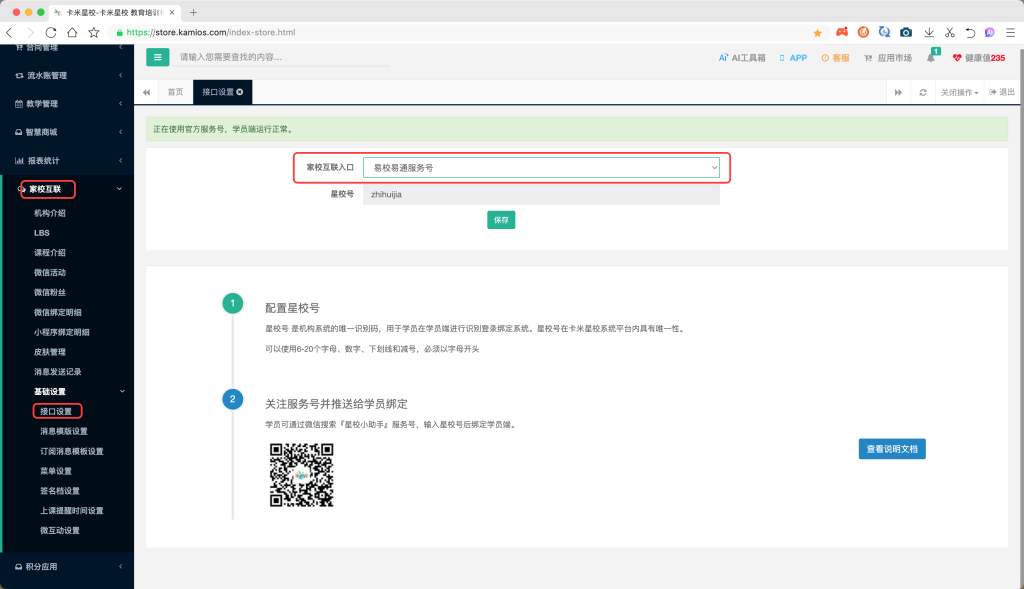Open the APP download link
1024x589 pixels.
point(793,58)
